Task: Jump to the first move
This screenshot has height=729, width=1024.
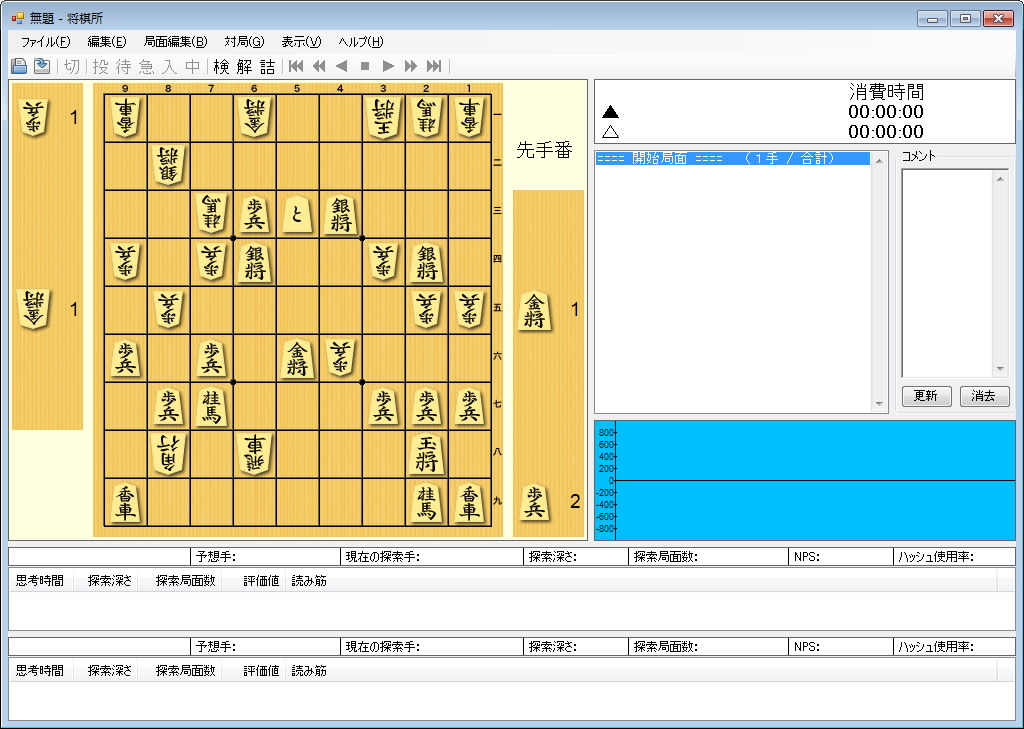Action: point(296,66)
